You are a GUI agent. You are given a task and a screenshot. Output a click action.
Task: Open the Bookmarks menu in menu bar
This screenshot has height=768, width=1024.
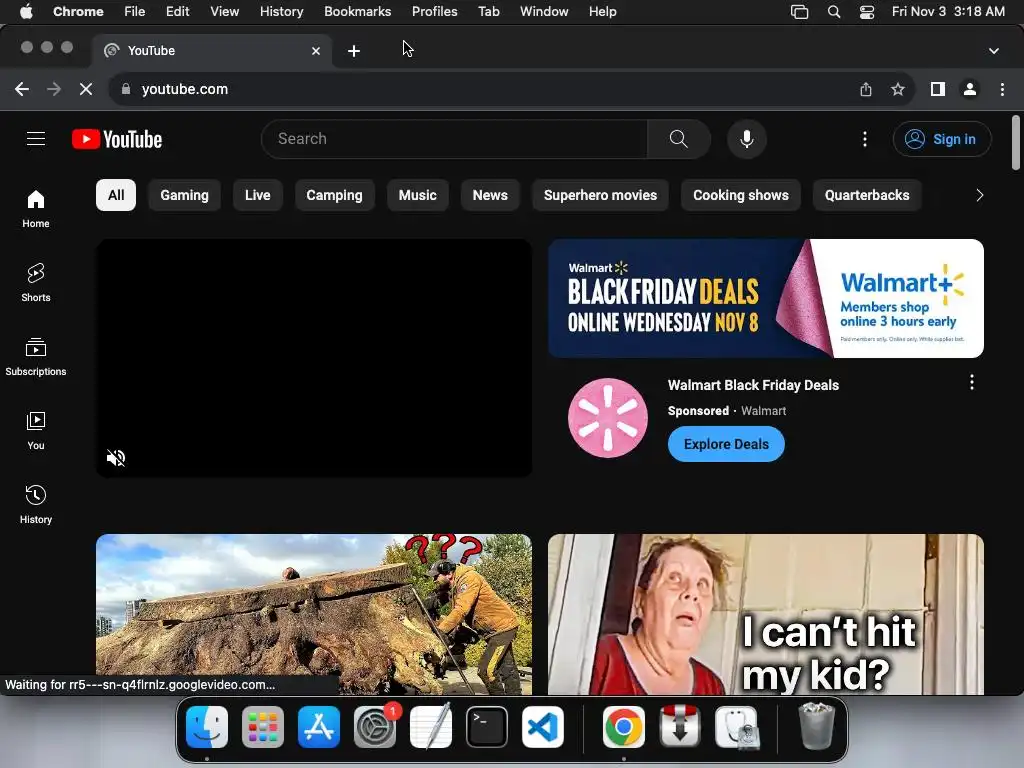coord(357,12)
